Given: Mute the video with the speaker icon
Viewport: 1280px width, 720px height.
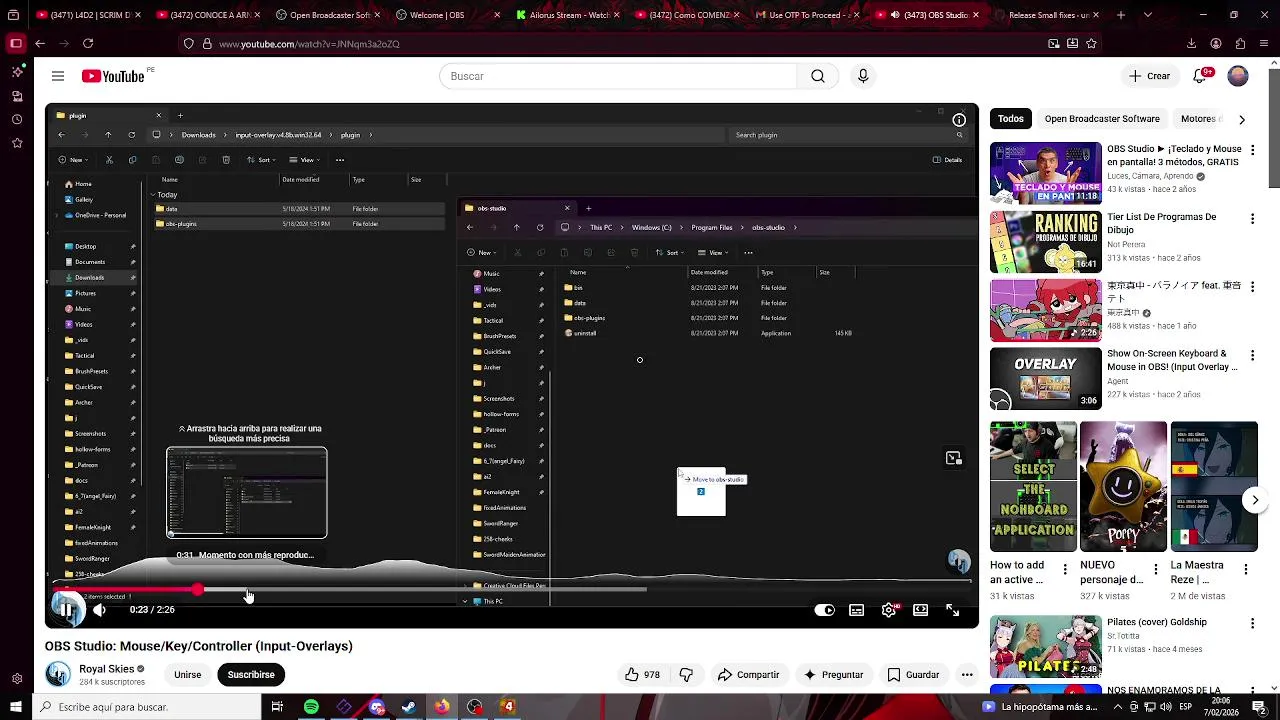Looking at the screenshot, I should 99,610.
